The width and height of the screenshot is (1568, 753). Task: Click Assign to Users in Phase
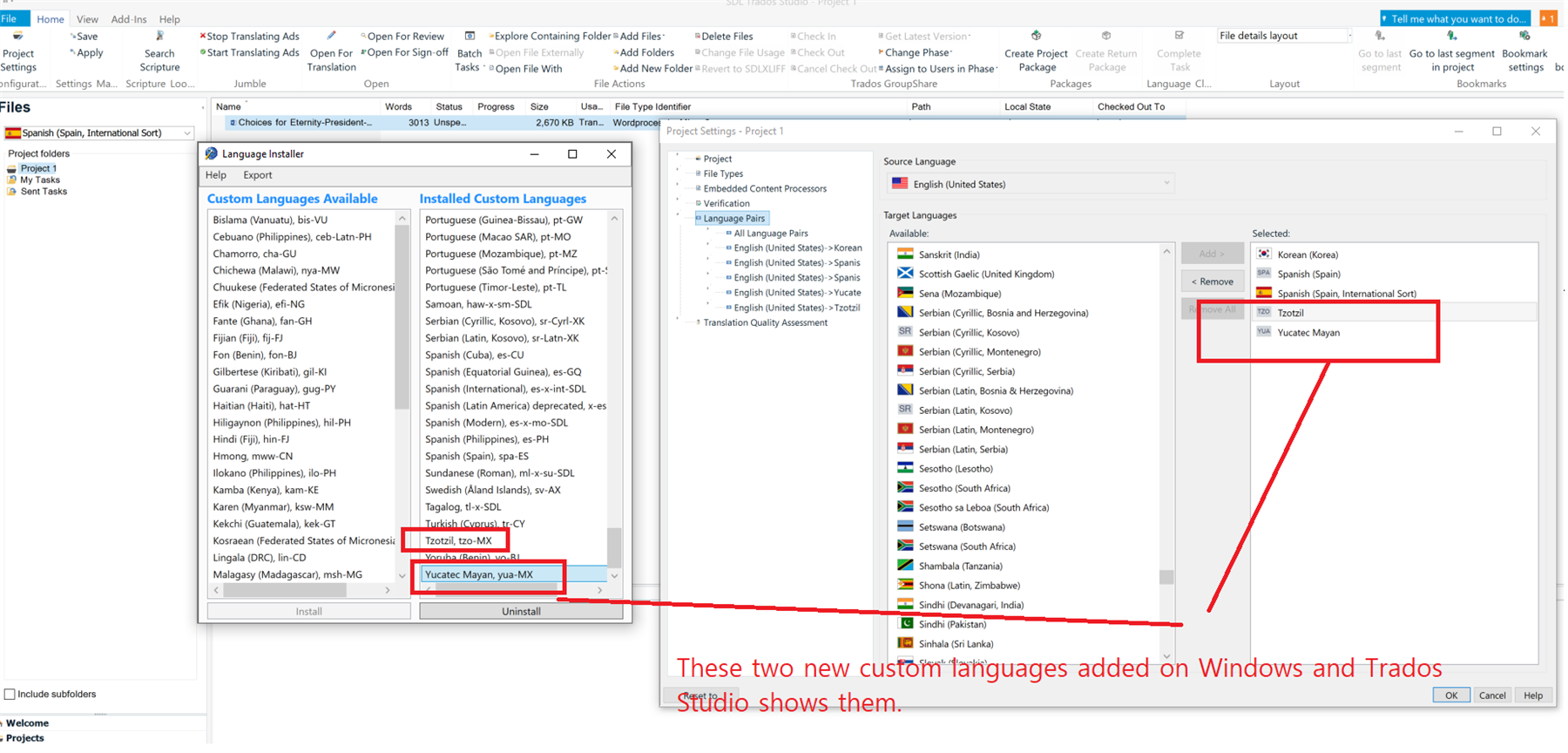click(x=937, y=69)
